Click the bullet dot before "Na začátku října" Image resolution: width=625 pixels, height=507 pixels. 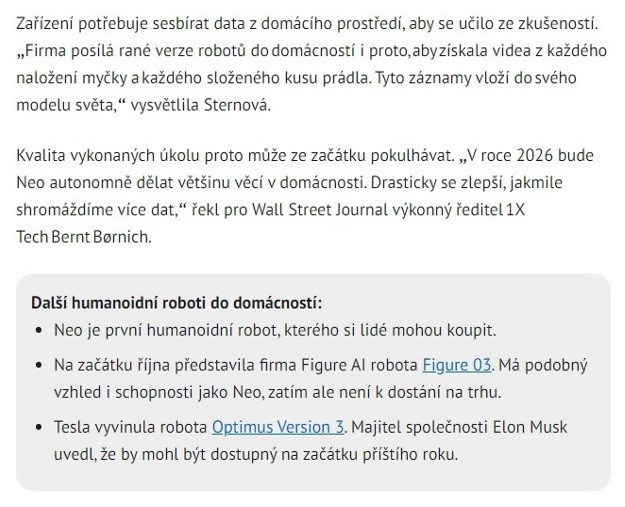pos(38,366)
